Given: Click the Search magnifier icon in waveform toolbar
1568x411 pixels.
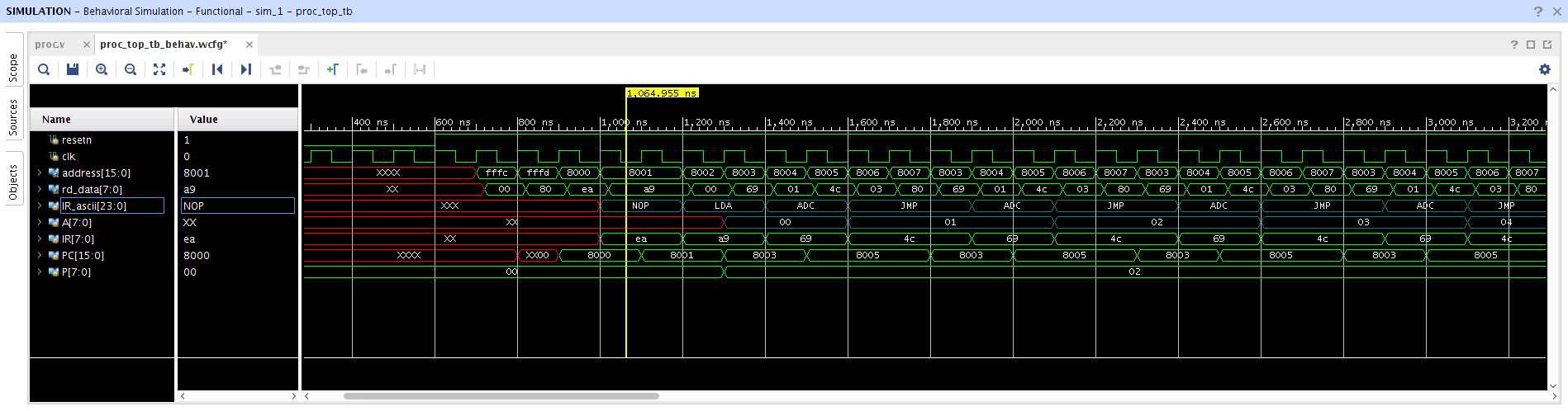Looking at the screenshot, I should (44, 70).
